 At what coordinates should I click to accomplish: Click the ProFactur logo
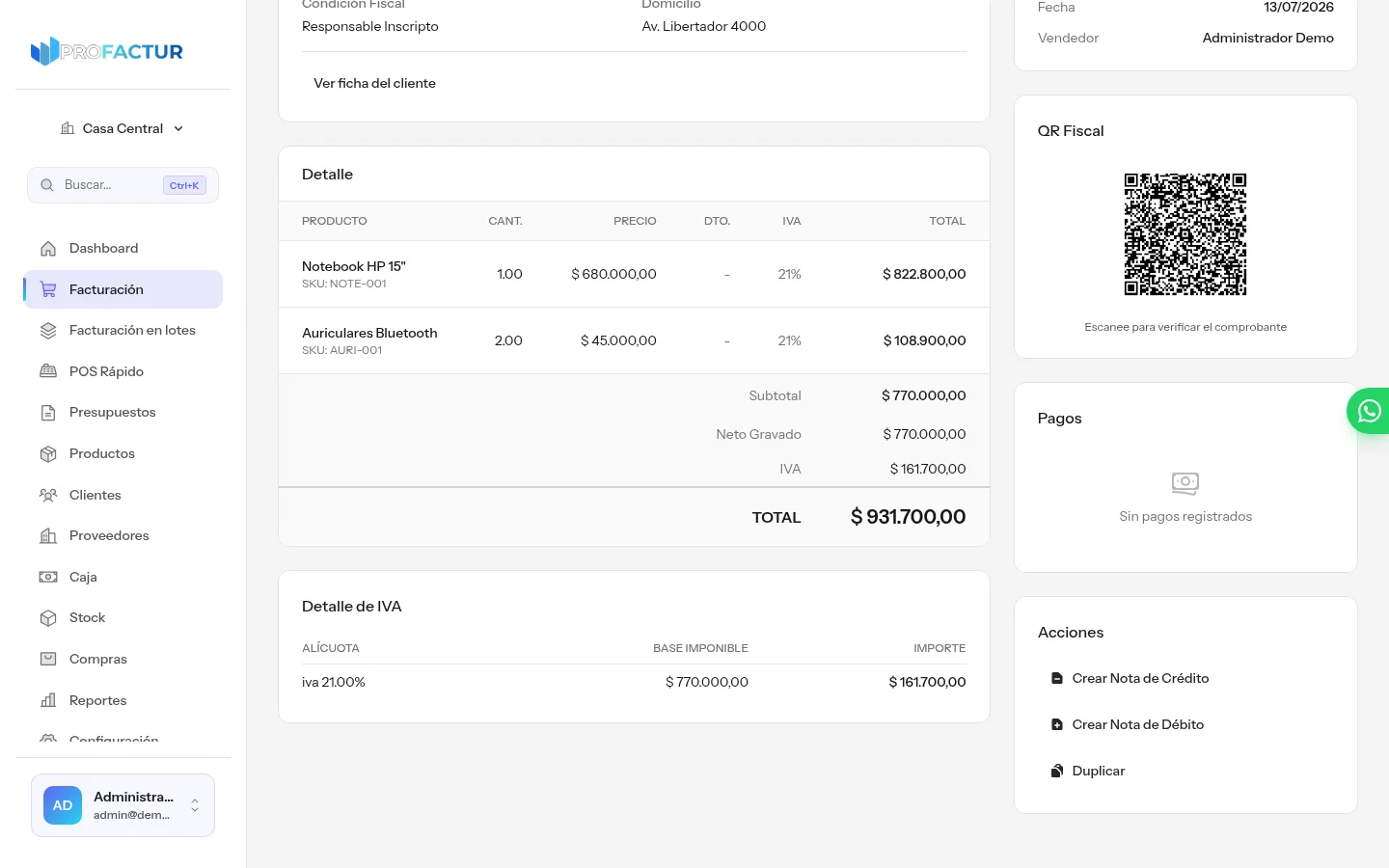coord(107,51)
